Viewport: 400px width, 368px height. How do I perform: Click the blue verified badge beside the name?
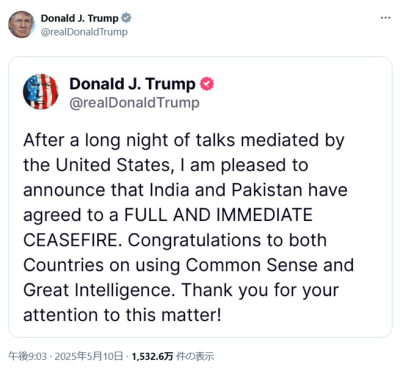pos(126,18)
